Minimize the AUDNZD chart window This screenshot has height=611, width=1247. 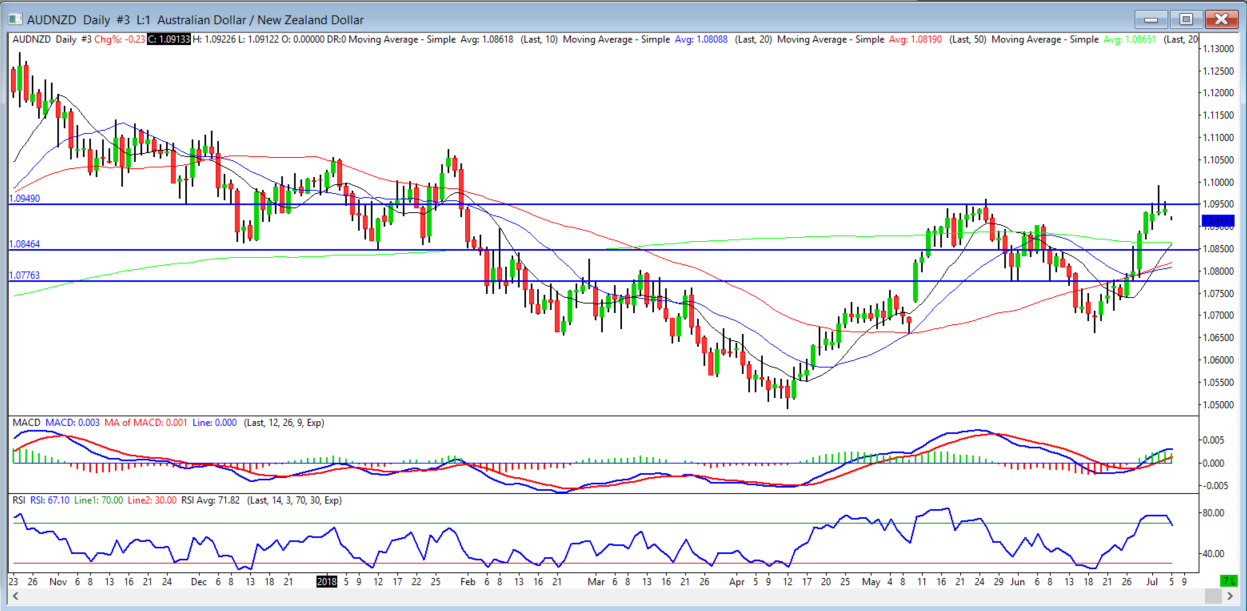[1152, 18]
